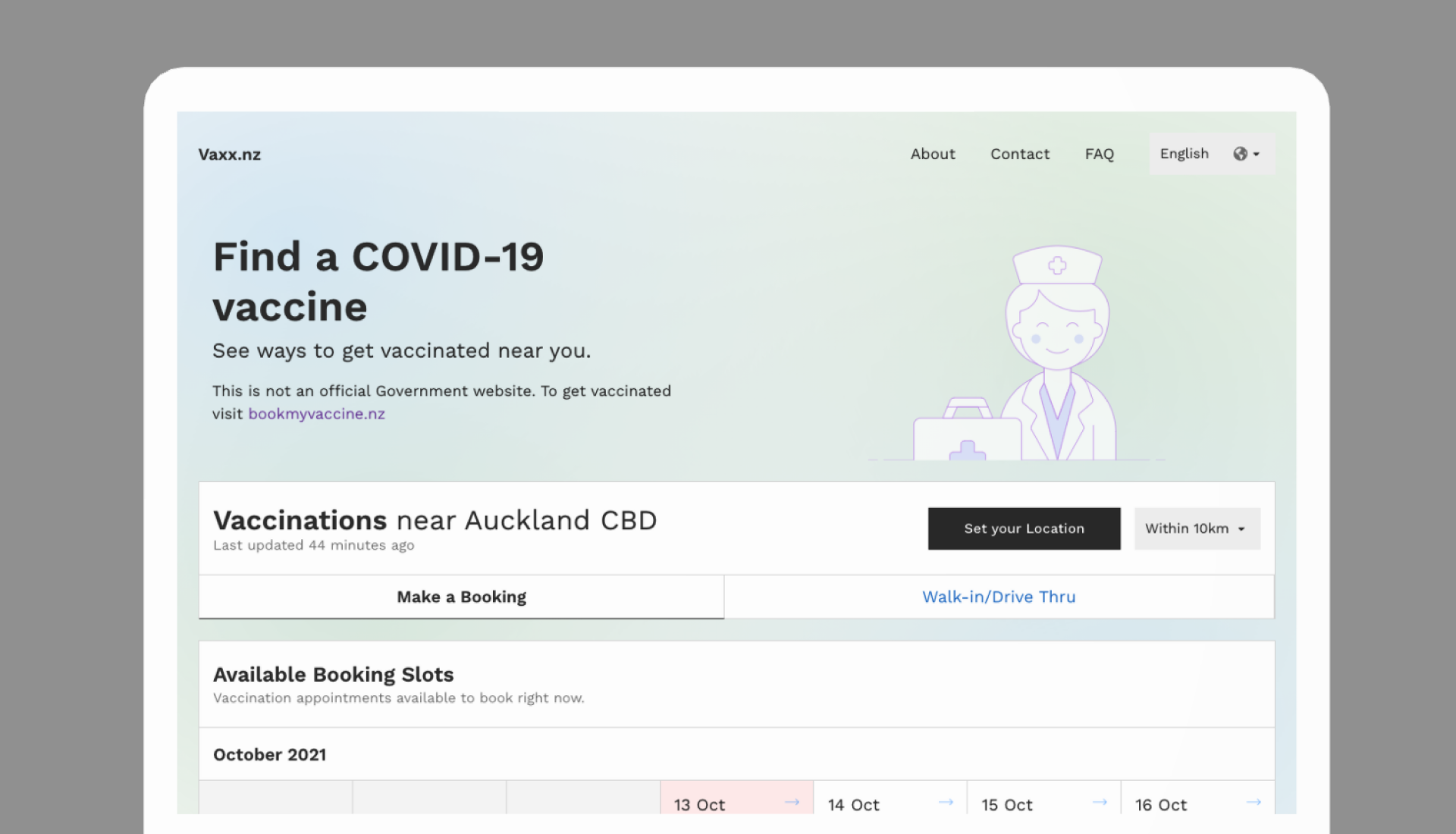
Task: Select the 16 Oct date cell
Action: pyautogui.click(x=1198, y=798)
